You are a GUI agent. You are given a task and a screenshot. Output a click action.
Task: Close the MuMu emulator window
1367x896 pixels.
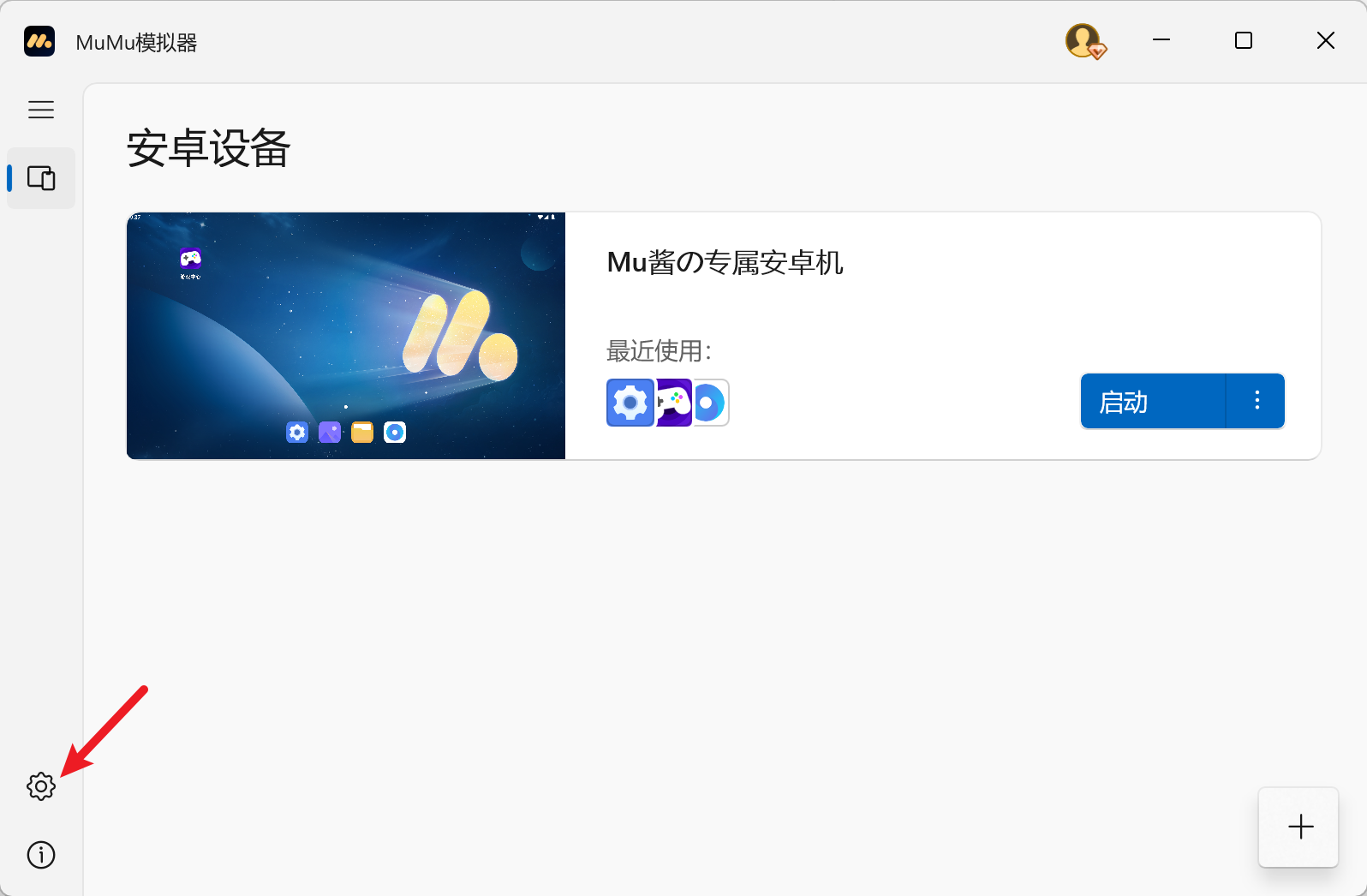click(x=1325, y=41)
